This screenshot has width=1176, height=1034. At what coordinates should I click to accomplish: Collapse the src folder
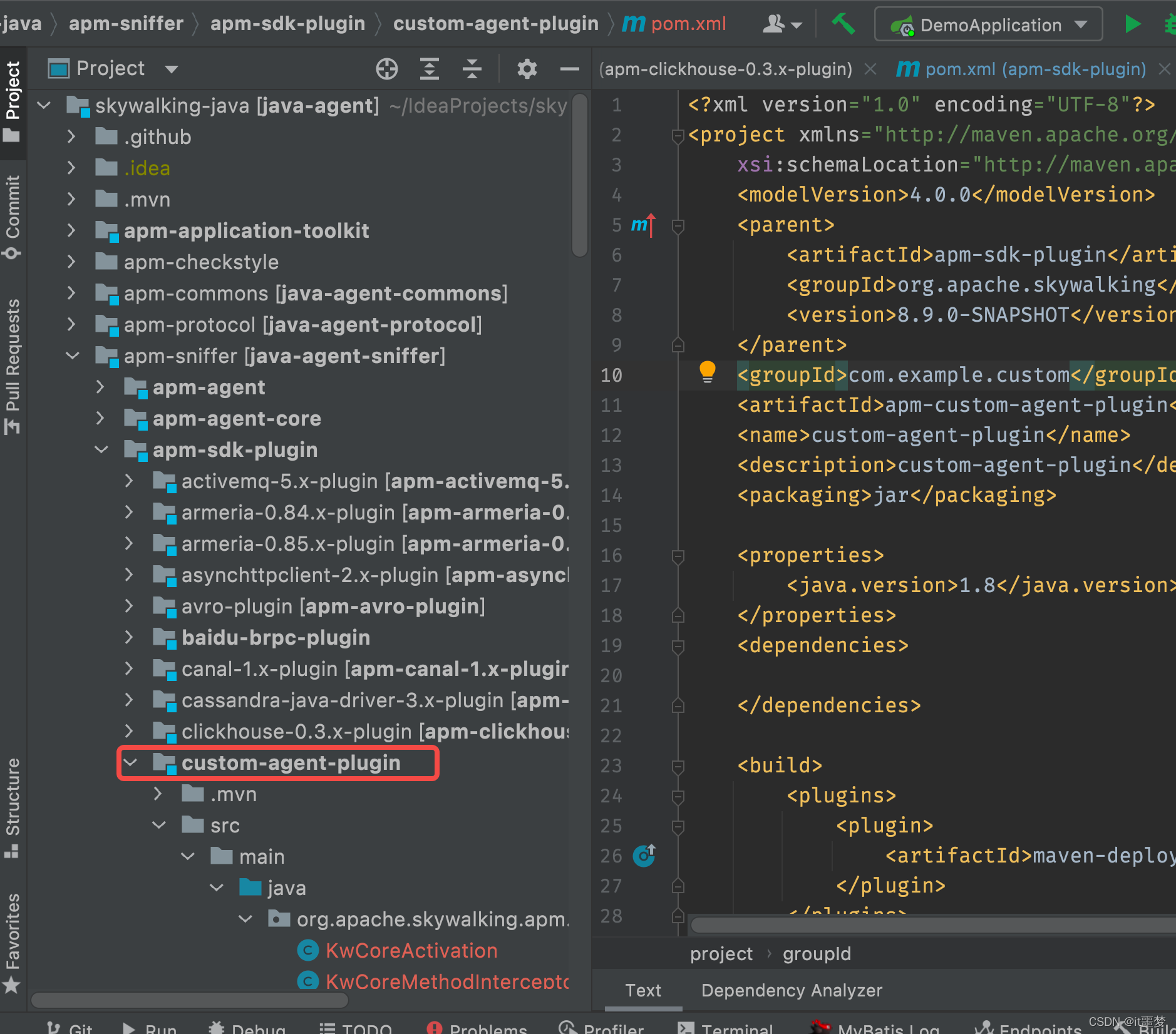point(159,825)
